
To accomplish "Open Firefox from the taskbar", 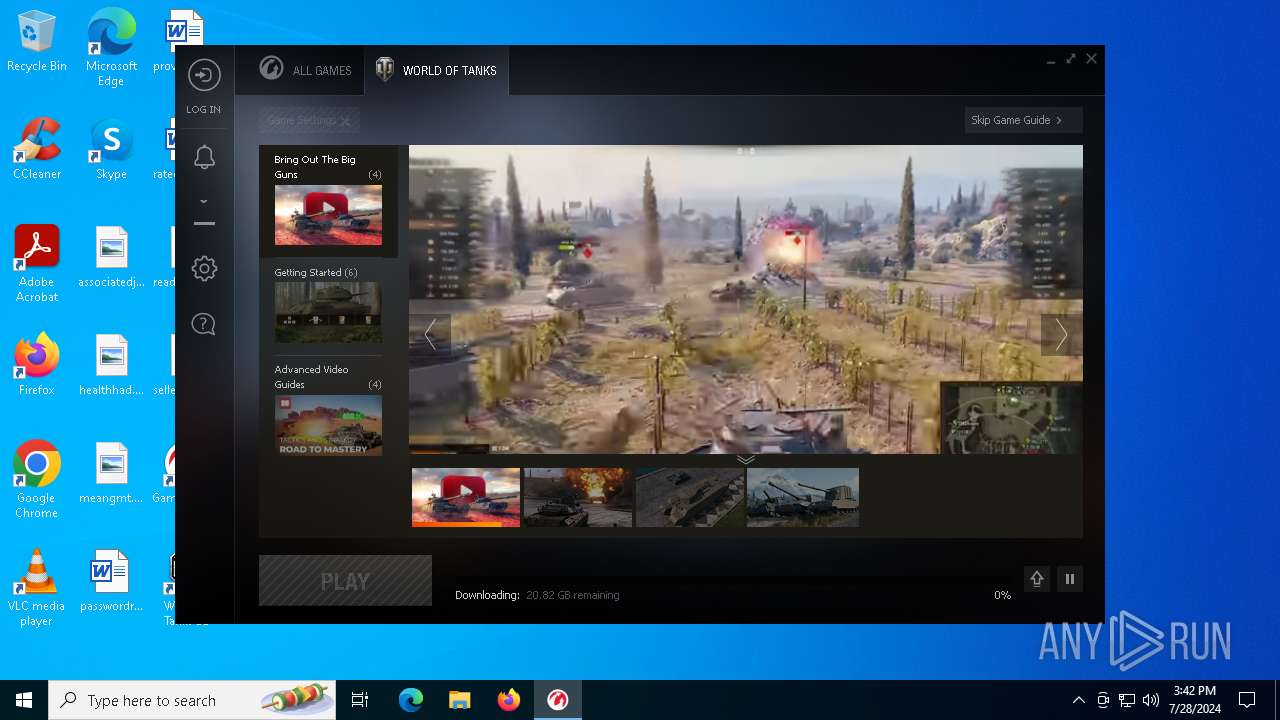I will tap(509, 700).
